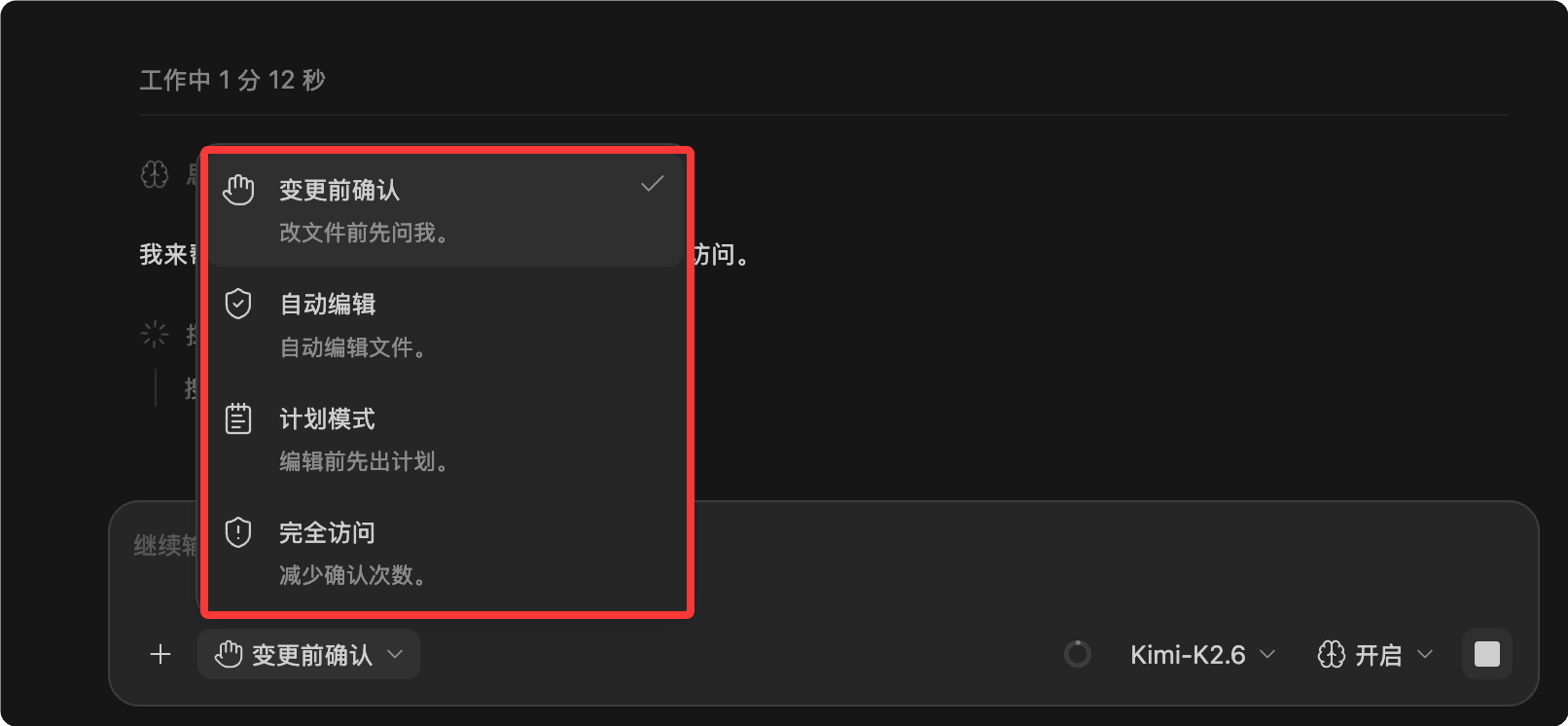
Task: Click the shield-check icon for 自动编辑
Action: (x=238, y=304)
